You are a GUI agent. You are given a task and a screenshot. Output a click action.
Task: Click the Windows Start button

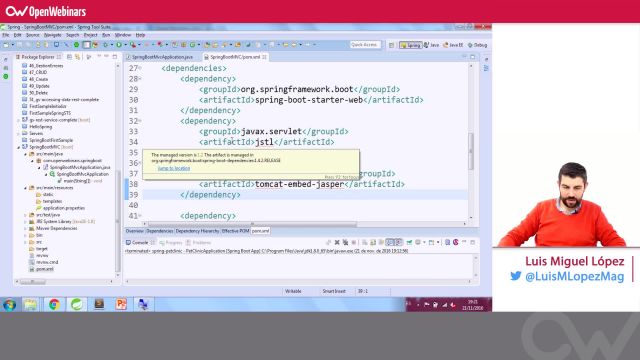coord(9,304)
